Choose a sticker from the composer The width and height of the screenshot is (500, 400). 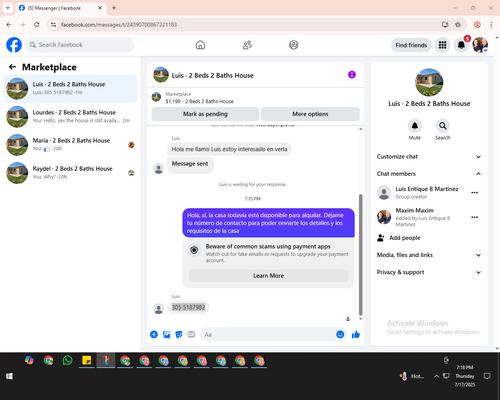click(x=179, y=334)
